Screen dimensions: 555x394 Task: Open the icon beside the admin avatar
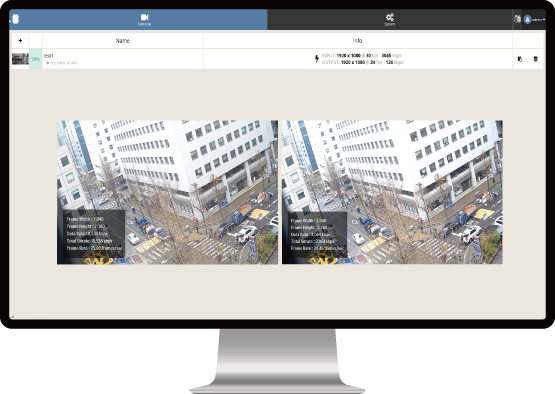[517, 19]
